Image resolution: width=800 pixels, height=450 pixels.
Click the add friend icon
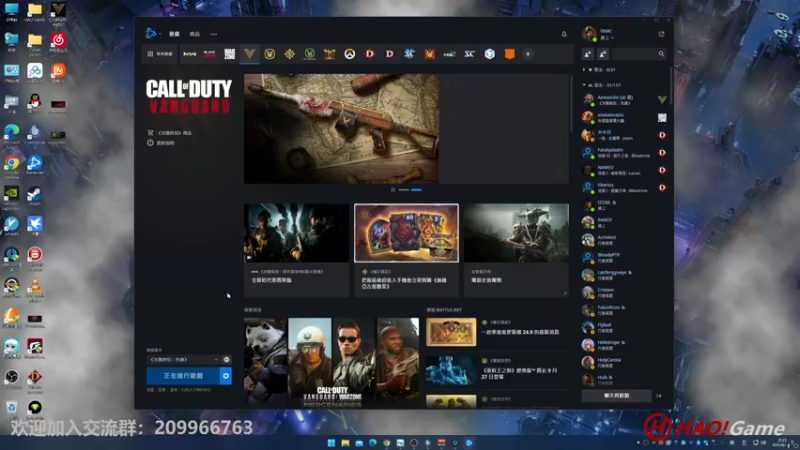click(588, 54)
